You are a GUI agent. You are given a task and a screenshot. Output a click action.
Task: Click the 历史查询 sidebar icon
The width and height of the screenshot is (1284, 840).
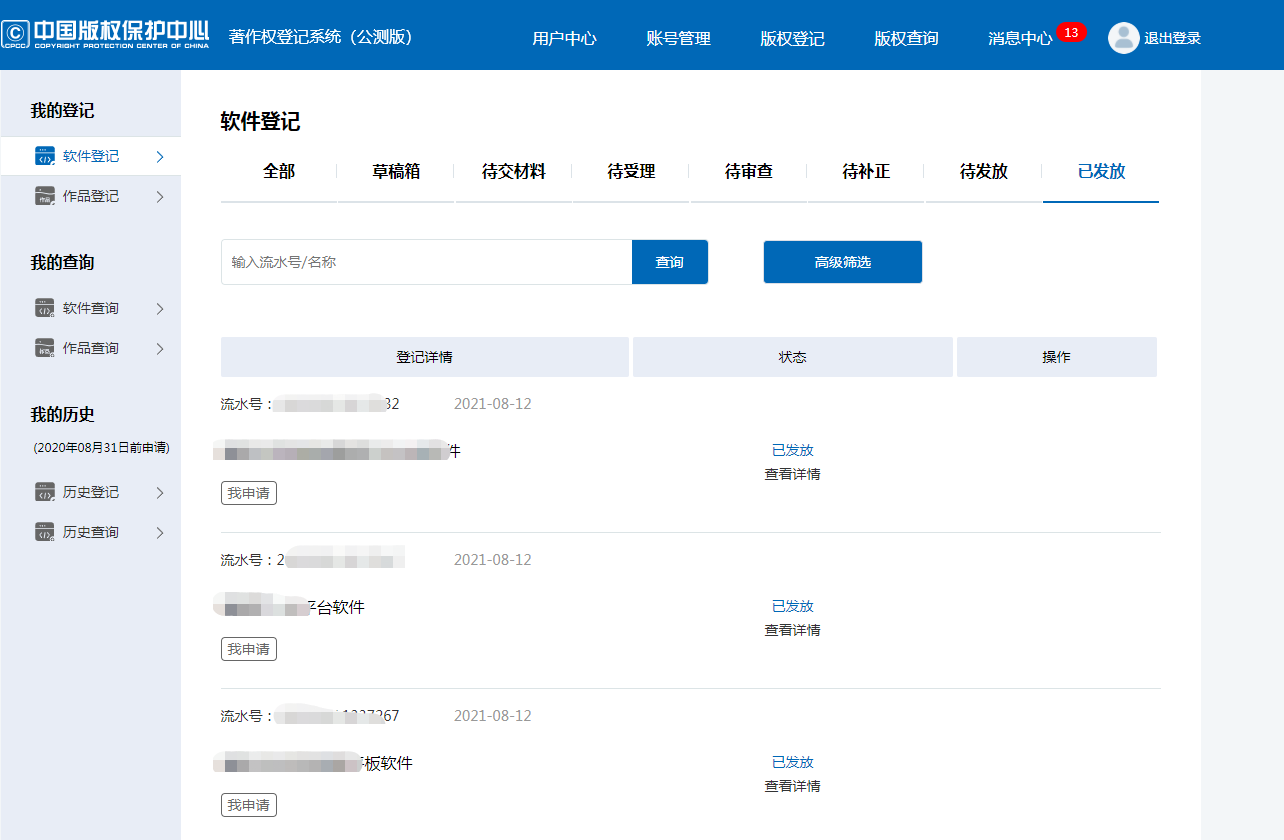coord(45,532)
